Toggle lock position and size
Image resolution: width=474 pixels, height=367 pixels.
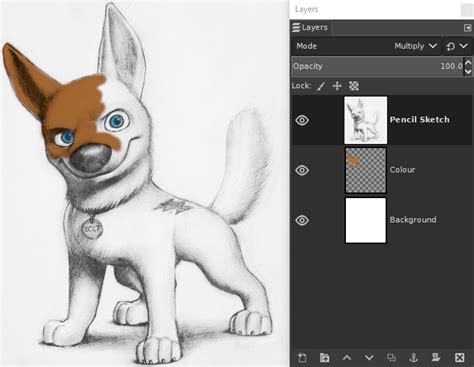[337, 86]
